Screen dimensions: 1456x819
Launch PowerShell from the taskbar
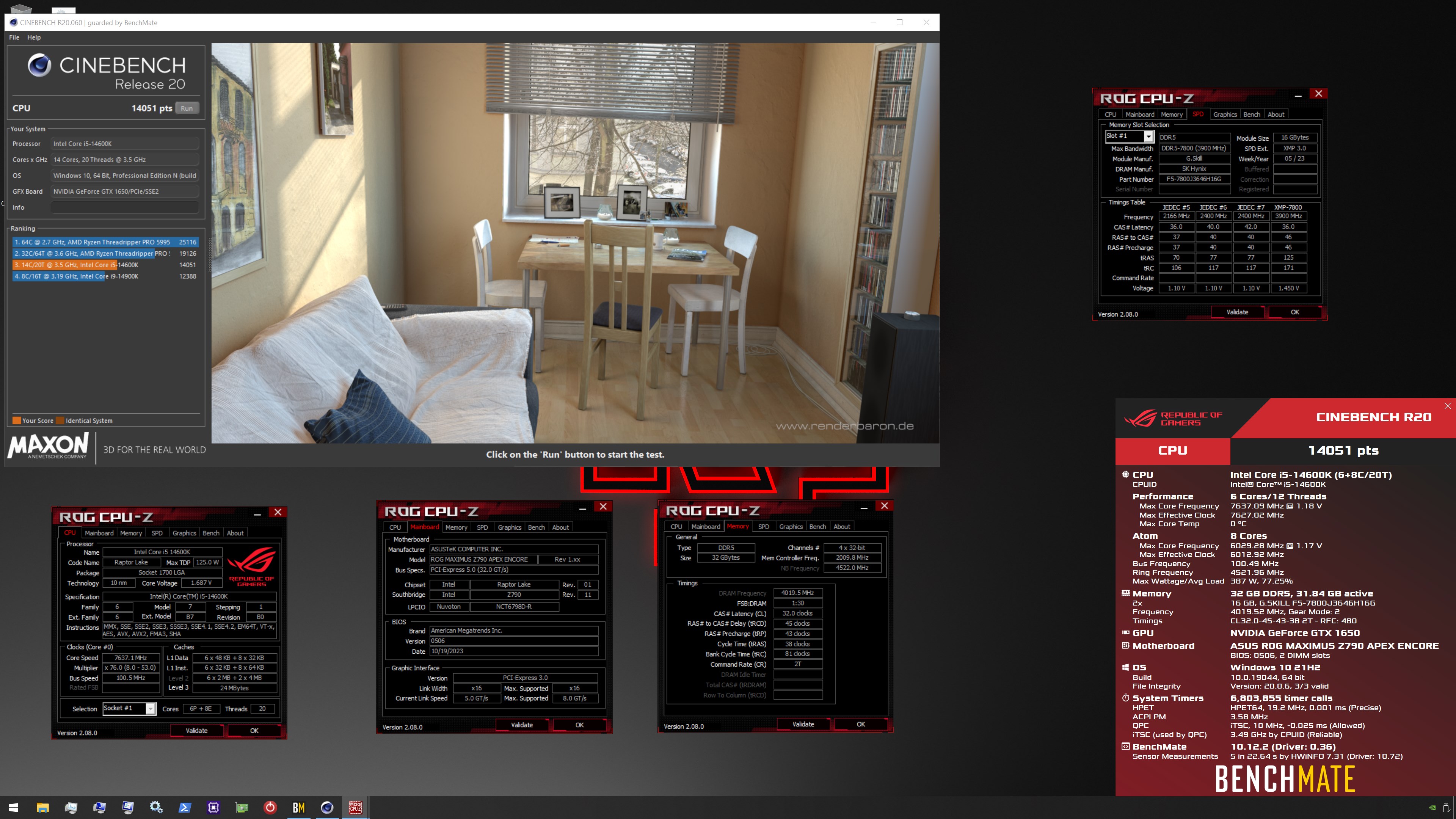(185, 807)
